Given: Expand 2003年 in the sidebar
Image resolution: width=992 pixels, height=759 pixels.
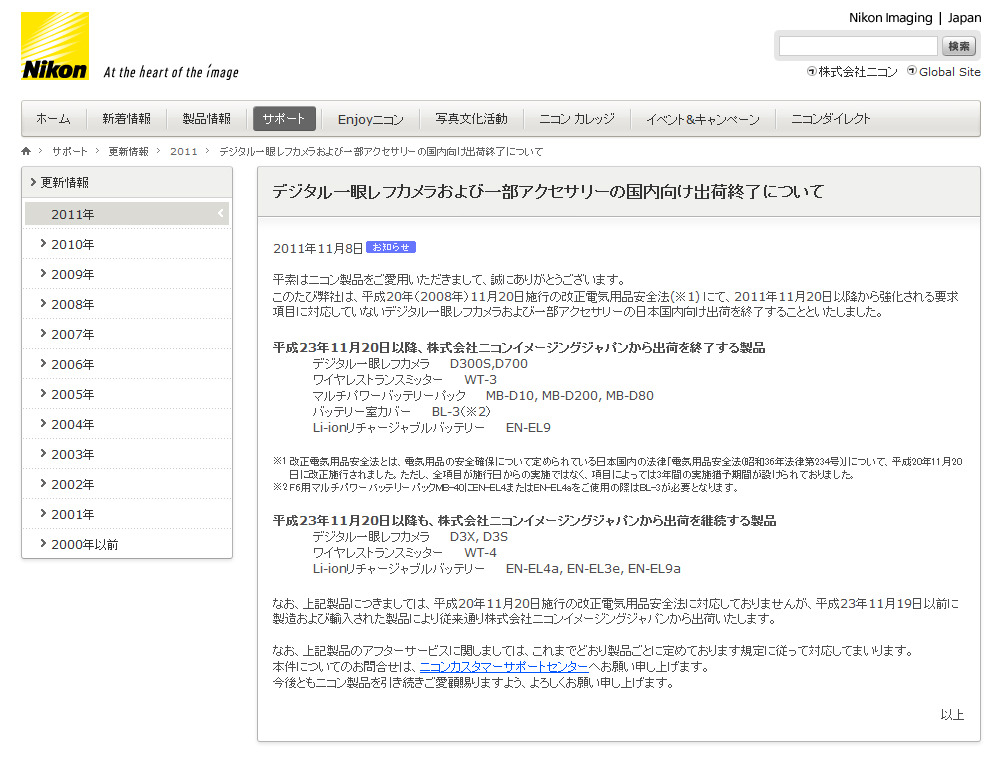Looking at the screenshot, I should click(127, 454).
